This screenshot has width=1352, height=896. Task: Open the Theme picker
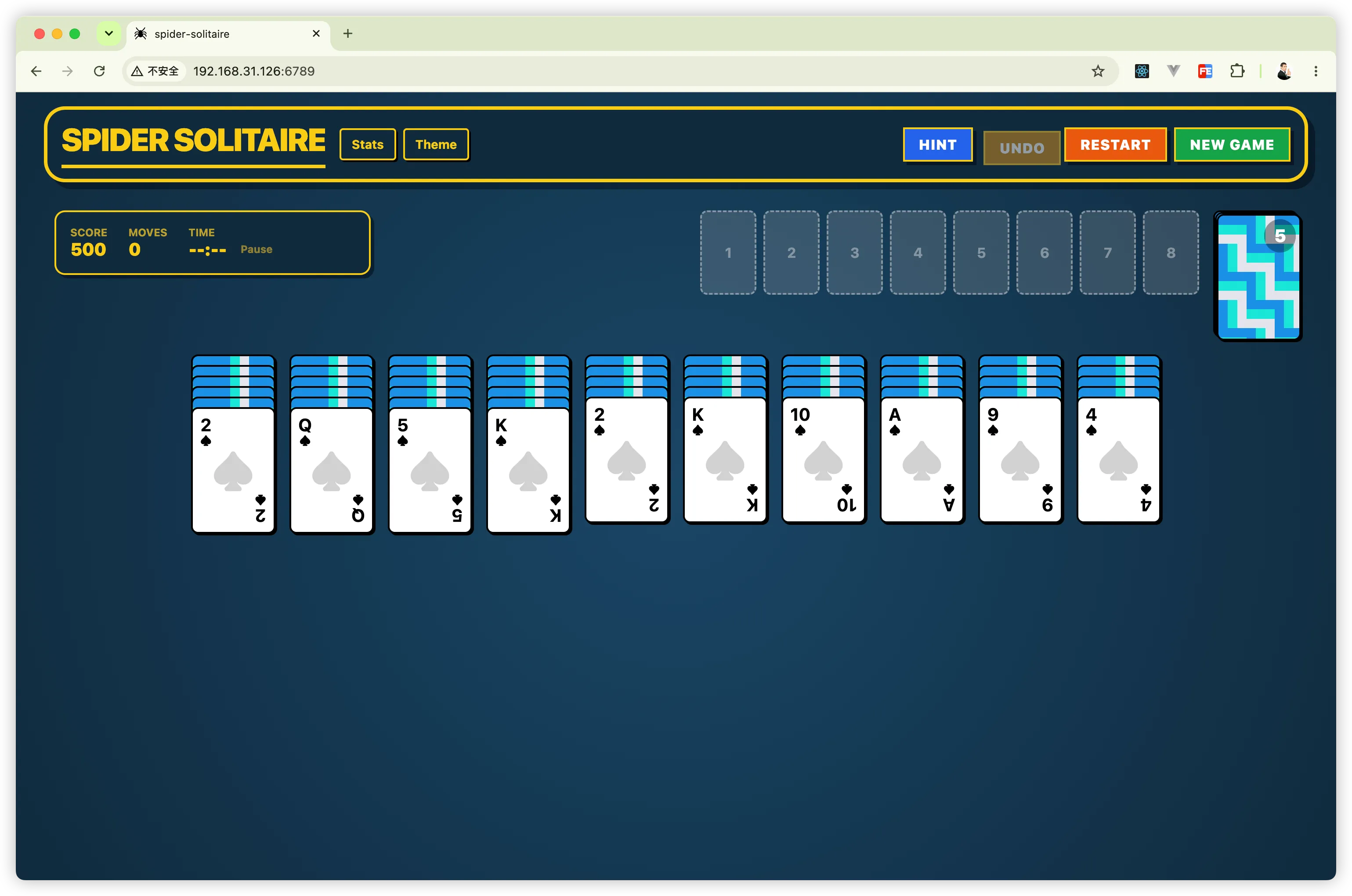(435, 145)
